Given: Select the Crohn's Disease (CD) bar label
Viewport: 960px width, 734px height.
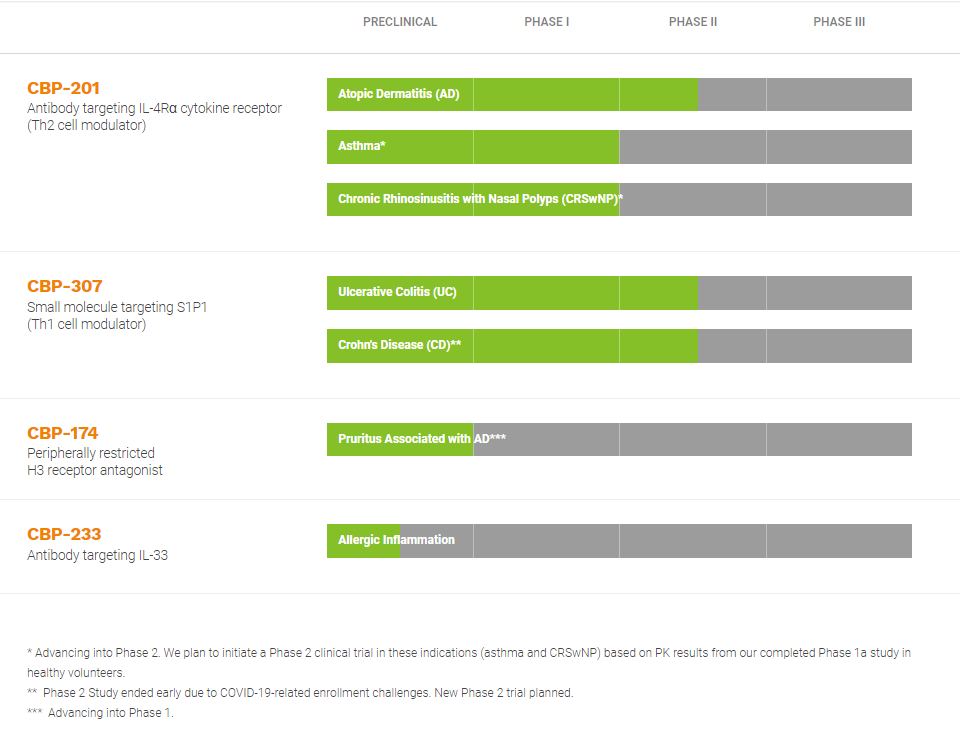Looking at the screenshot, I should click(x=399, y=345).
